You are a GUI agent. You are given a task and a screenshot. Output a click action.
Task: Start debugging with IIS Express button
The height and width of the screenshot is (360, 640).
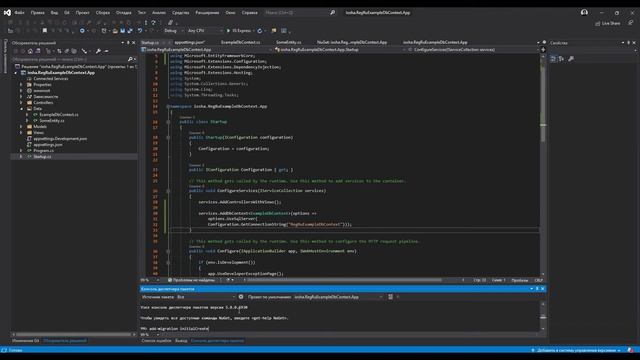click(239, 31)
